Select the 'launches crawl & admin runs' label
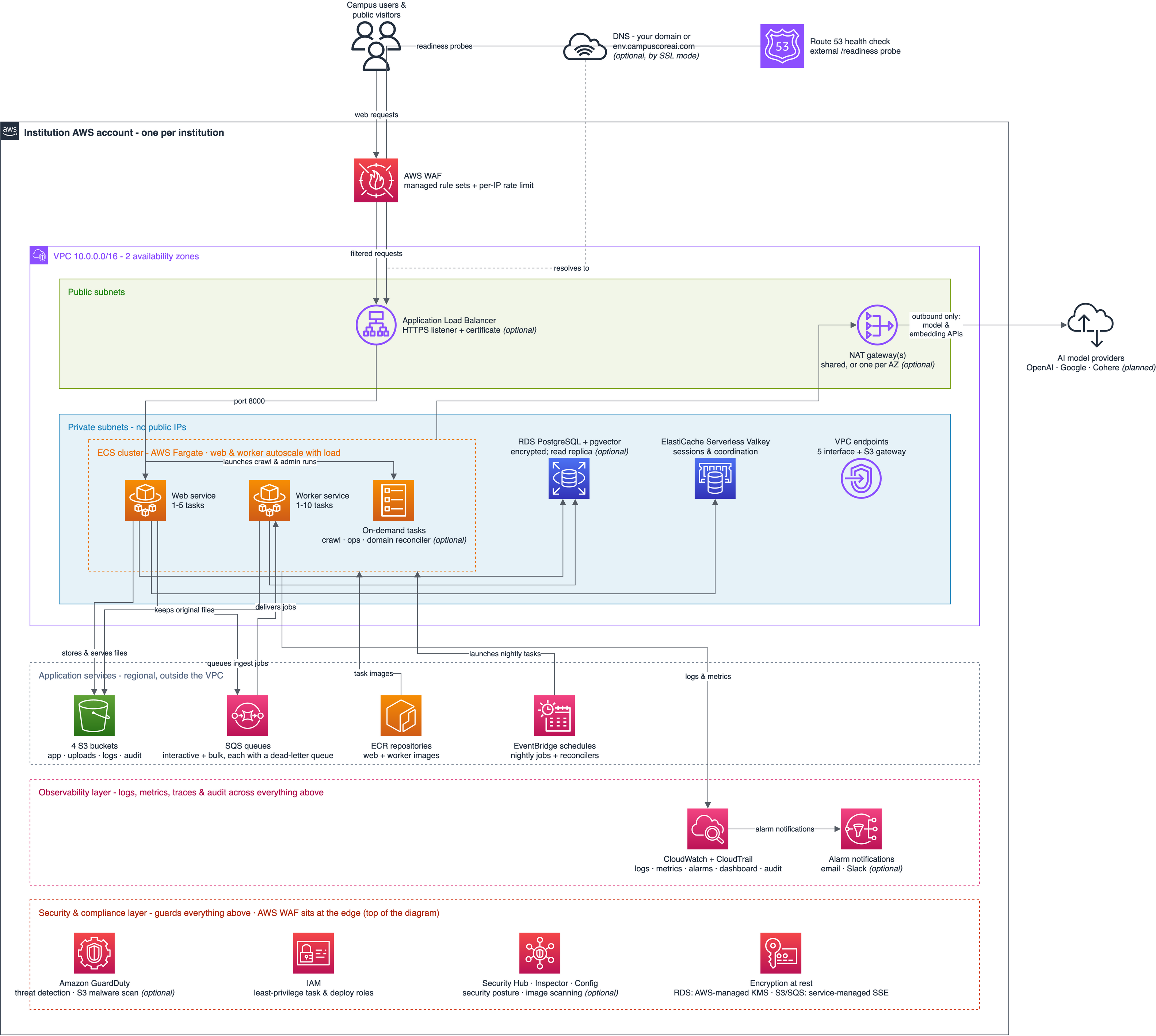1156x1036 pixels. point(270,462)
